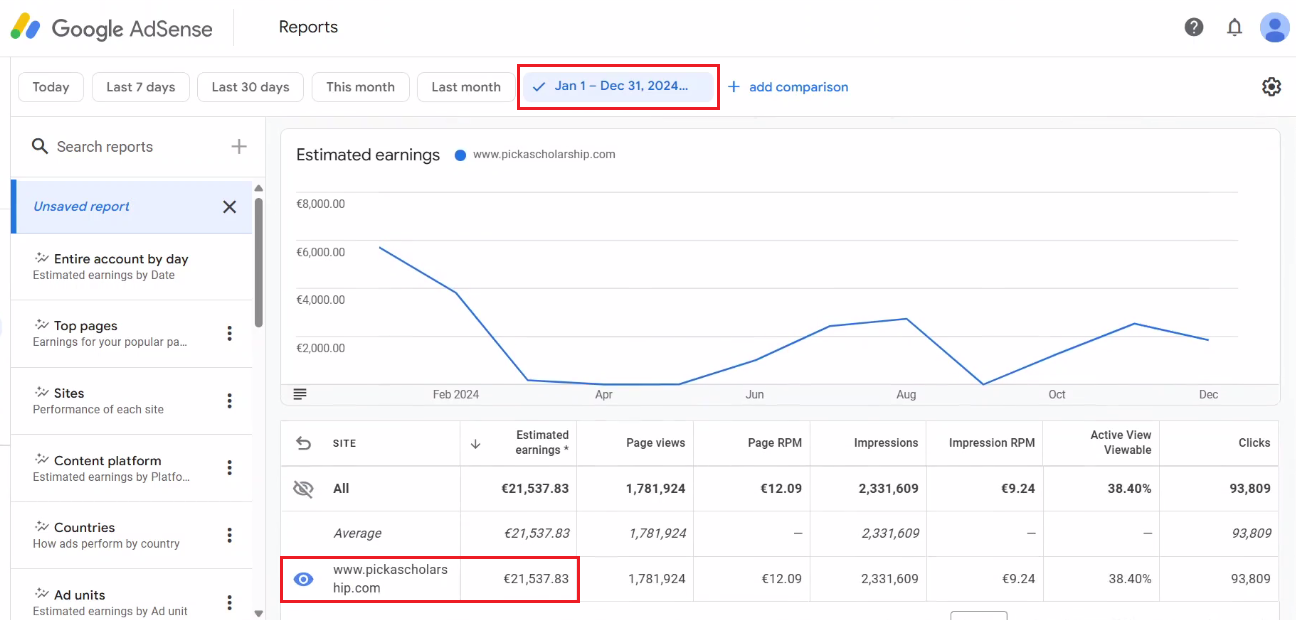Sort by Active View Viewable header
The image size is (1296, 626).
click(x=1121, y=443)
